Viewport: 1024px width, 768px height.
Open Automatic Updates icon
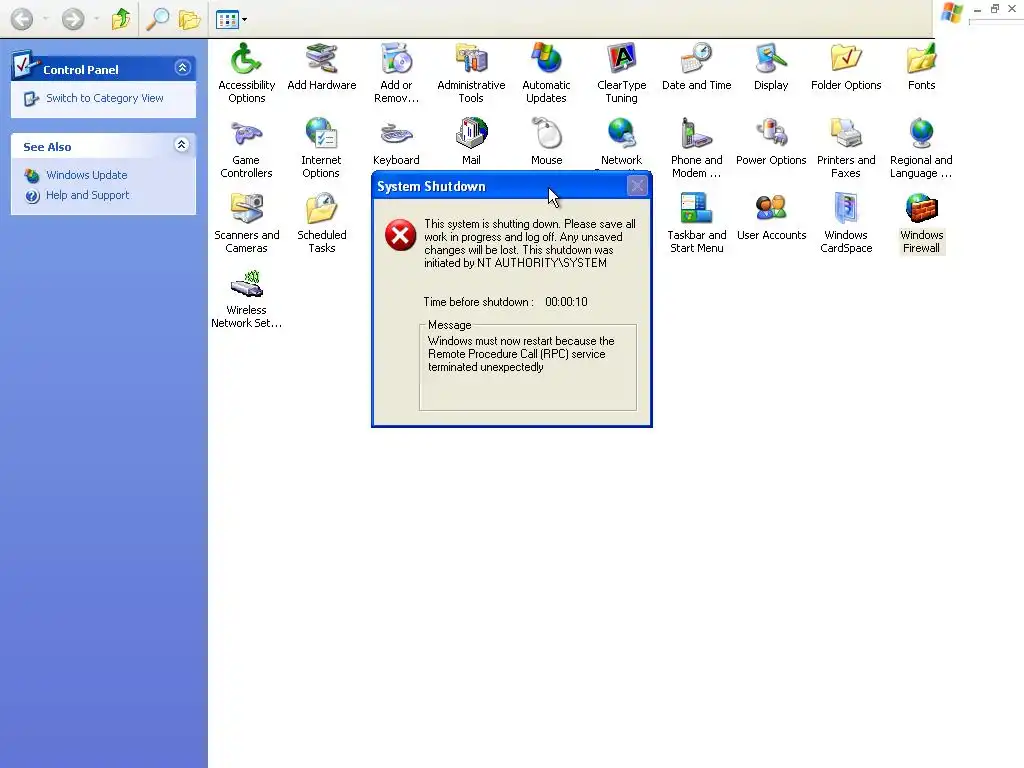pos(546,73)
